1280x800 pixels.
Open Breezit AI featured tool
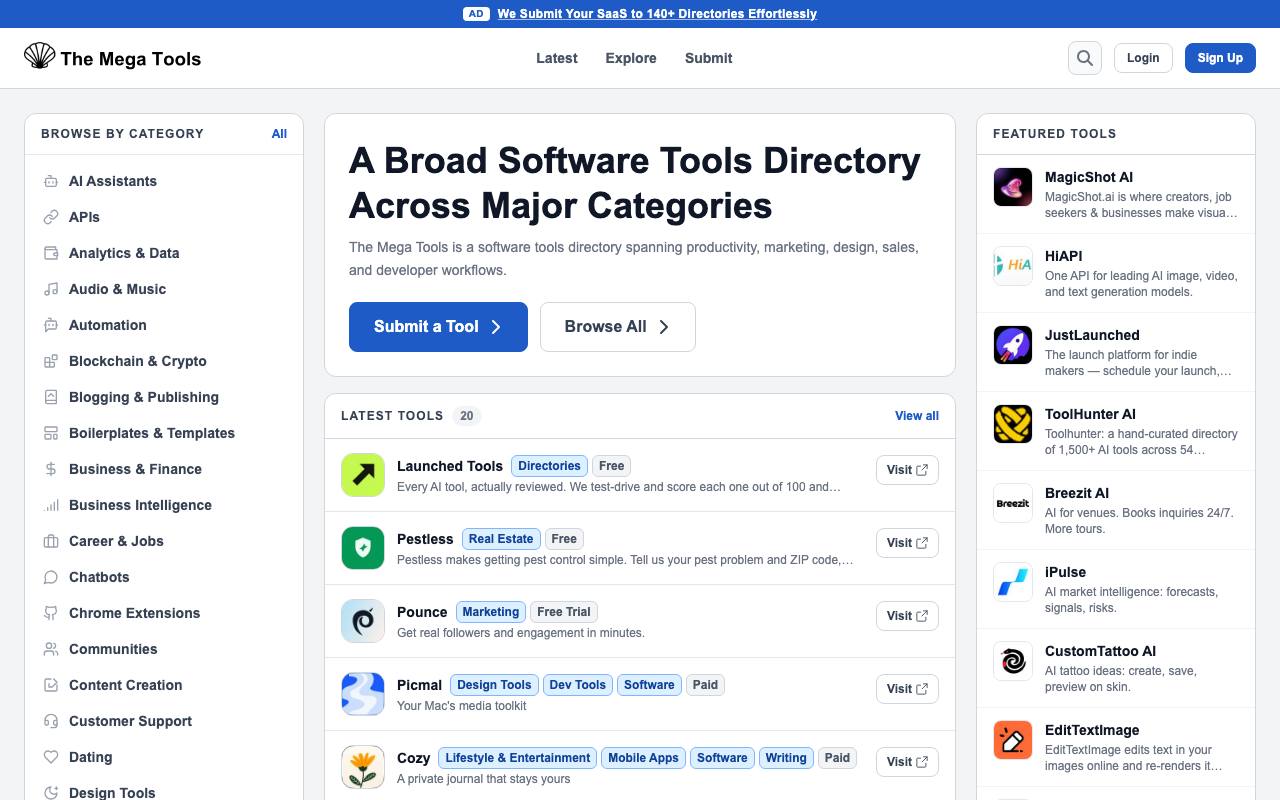pyautogui.click(x=1116, y=510)
